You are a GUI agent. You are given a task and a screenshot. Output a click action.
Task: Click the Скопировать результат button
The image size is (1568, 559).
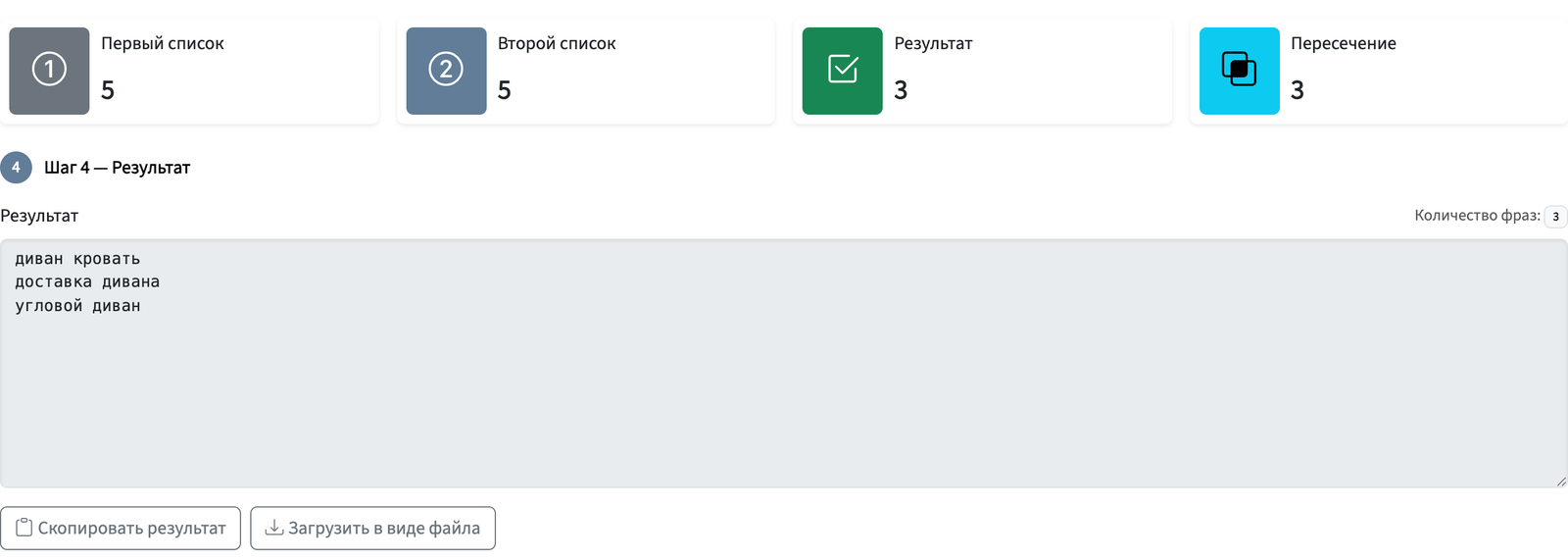121,528
